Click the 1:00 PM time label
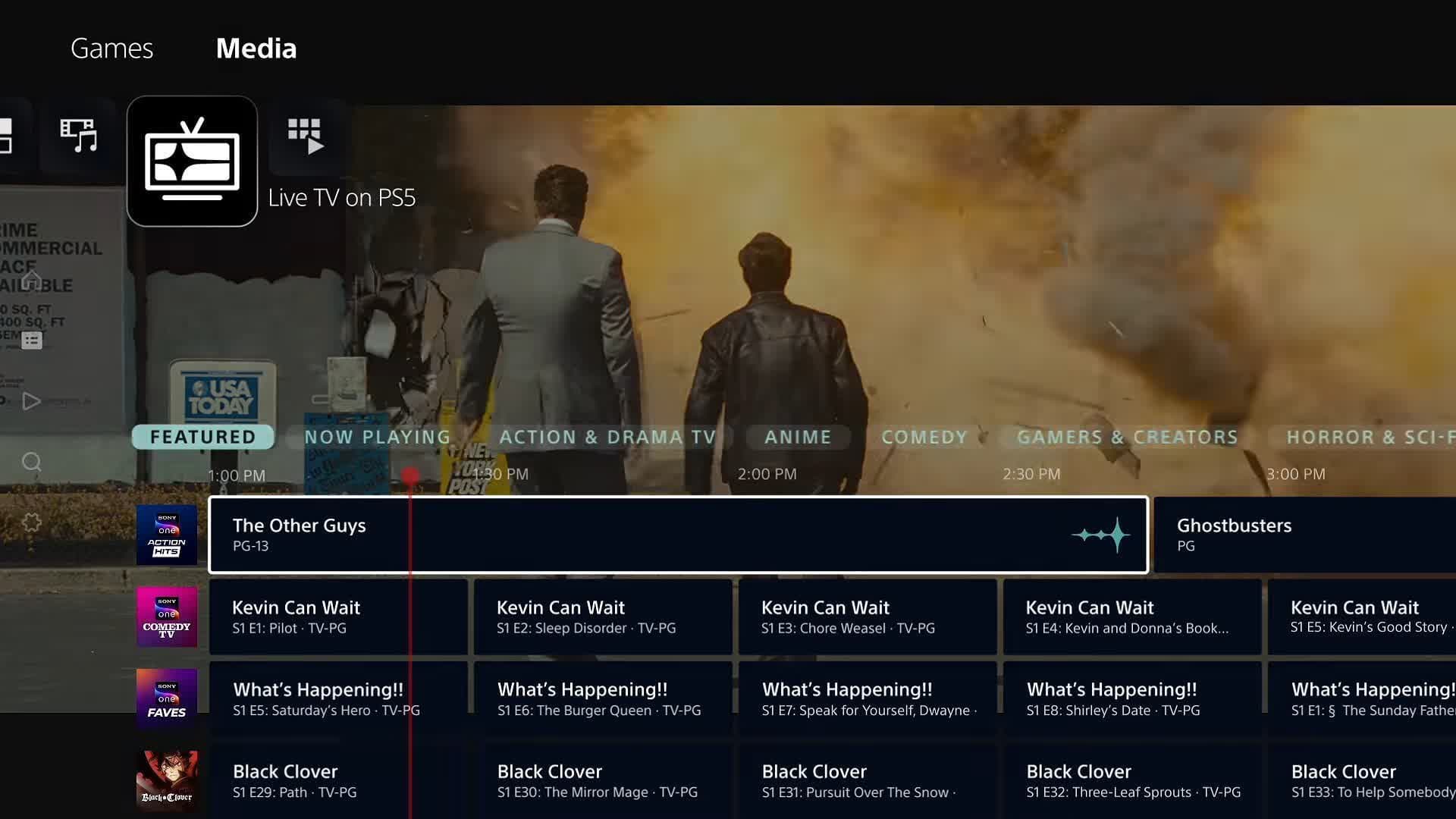 point(237,475)
